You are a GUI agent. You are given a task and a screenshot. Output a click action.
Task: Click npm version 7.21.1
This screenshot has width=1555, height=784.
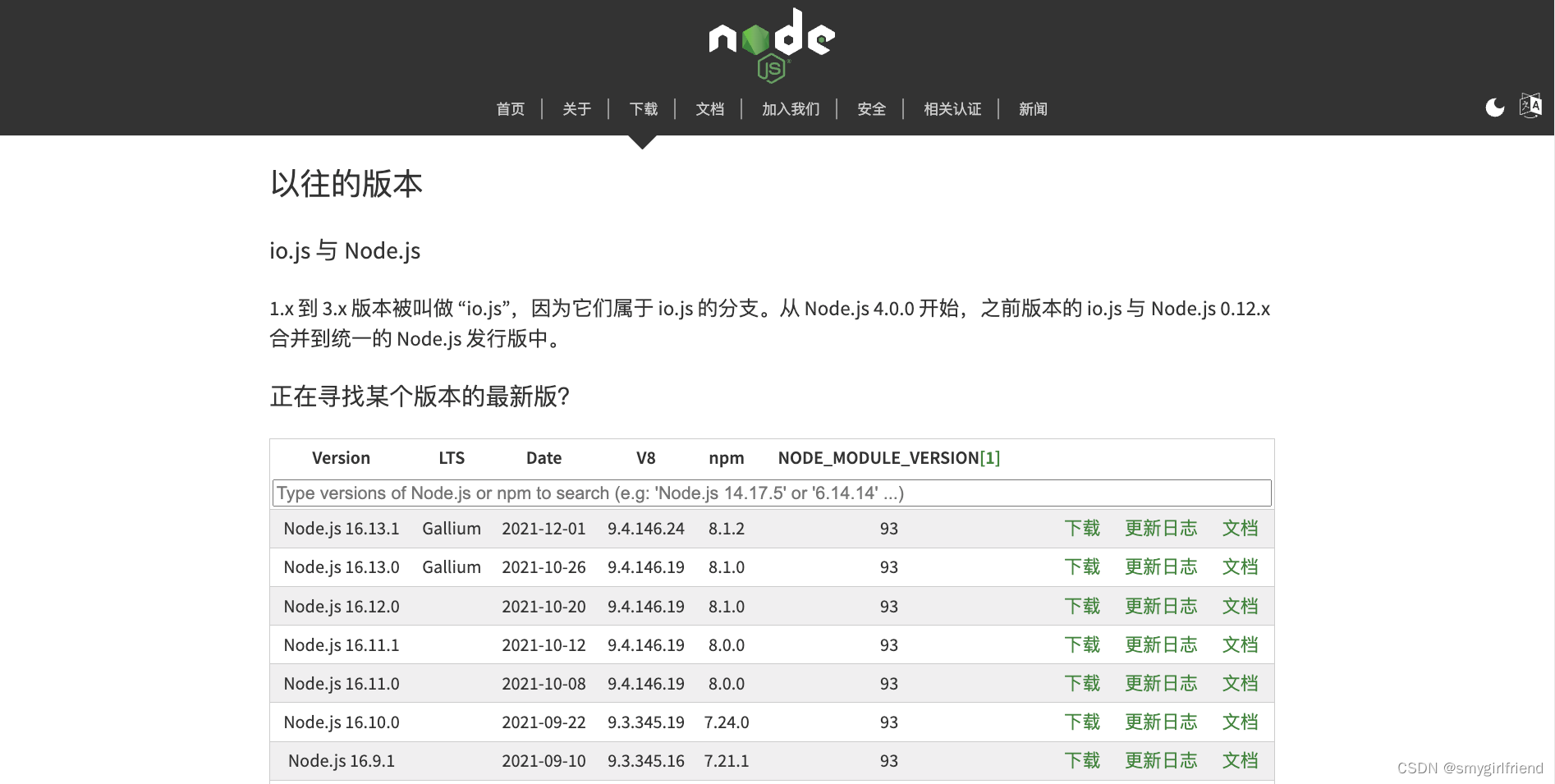click(727, 761)
